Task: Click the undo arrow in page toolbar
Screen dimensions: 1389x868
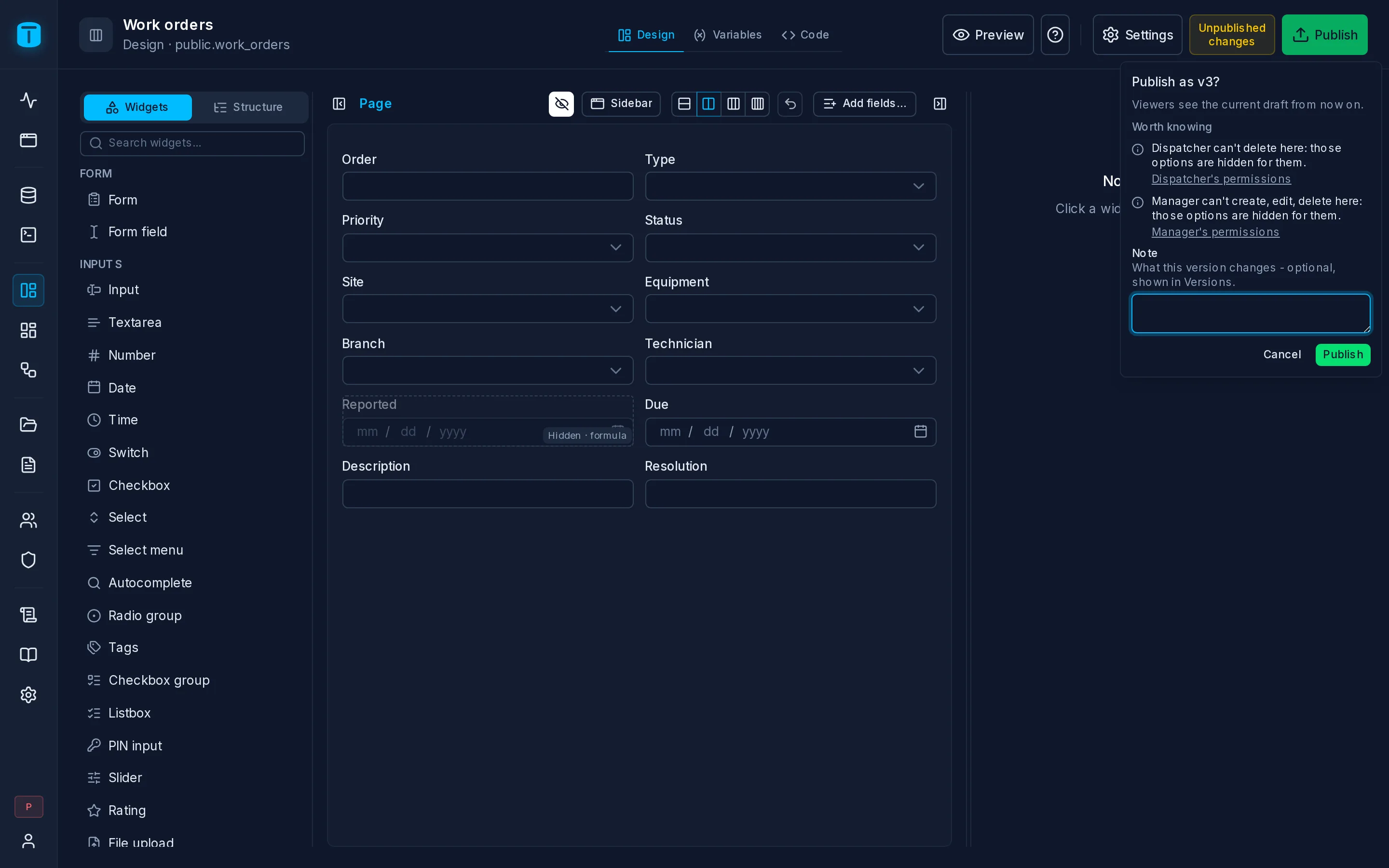Action: [790, 104]
